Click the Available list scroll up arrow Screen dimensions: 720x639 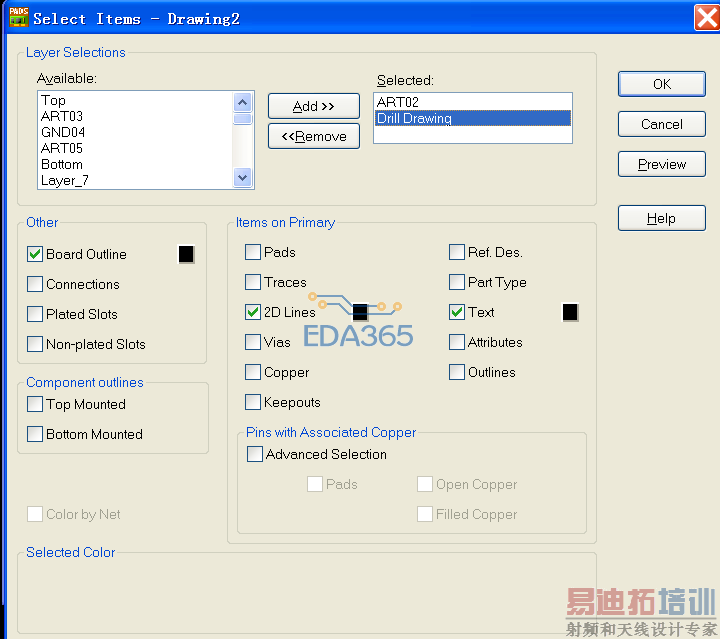point(243,102)
